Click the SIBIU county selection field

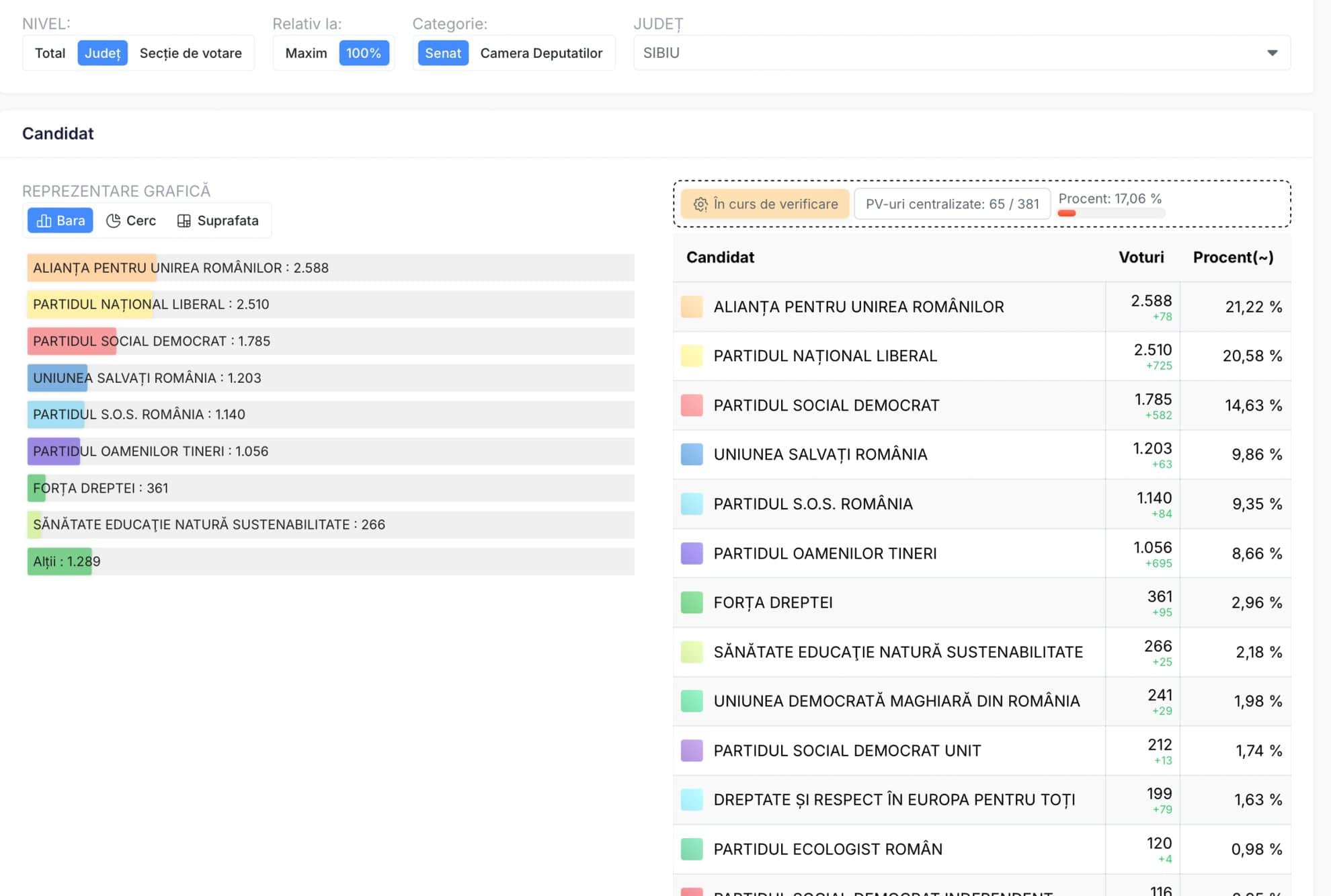point(962,53)
